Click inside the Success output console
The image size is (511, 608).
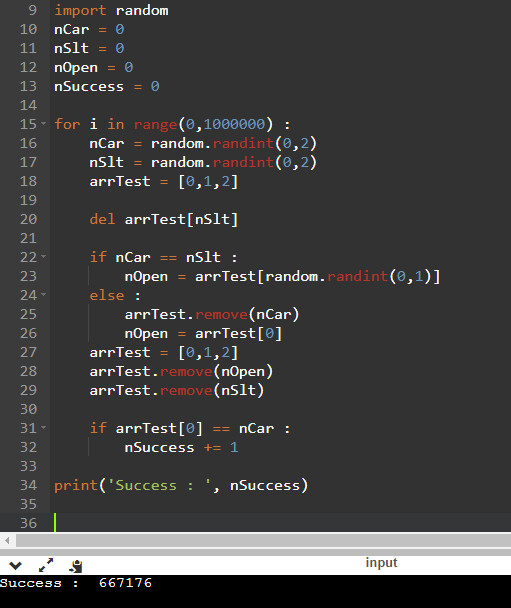(256, 591)
